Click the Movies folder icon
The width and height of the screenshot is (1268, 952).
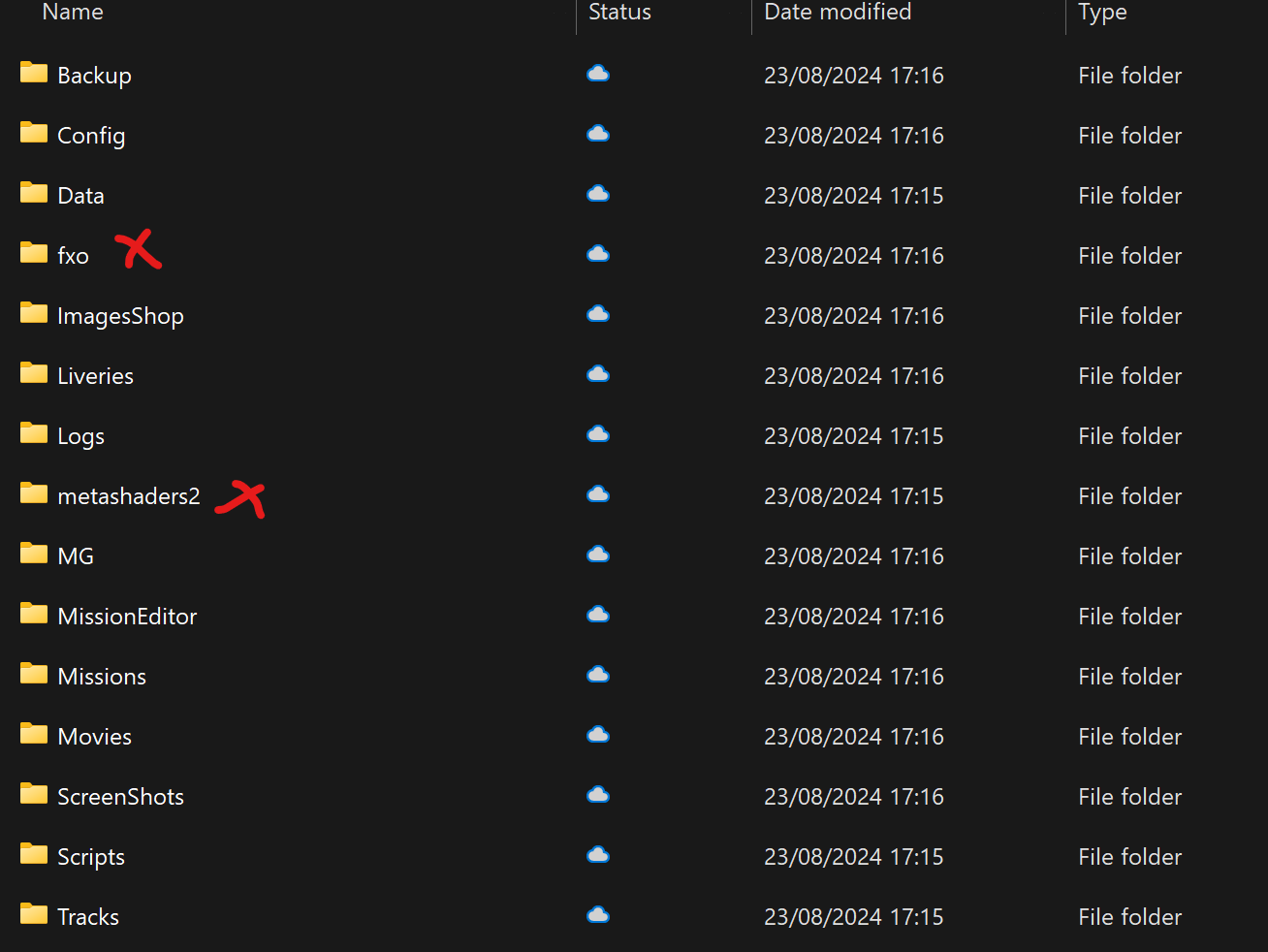pos(34,734)
